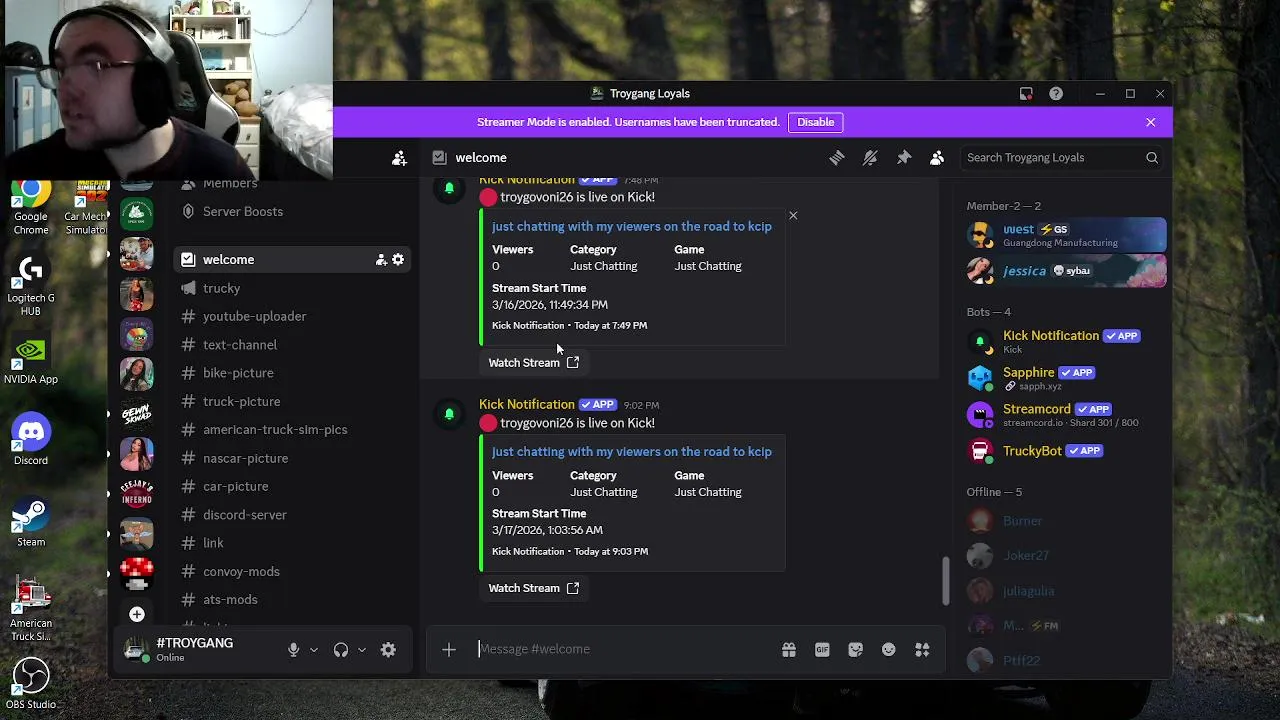Select the ats-mods channel
The width and height of the screenshot is (1280, 720).
[290, 600]
